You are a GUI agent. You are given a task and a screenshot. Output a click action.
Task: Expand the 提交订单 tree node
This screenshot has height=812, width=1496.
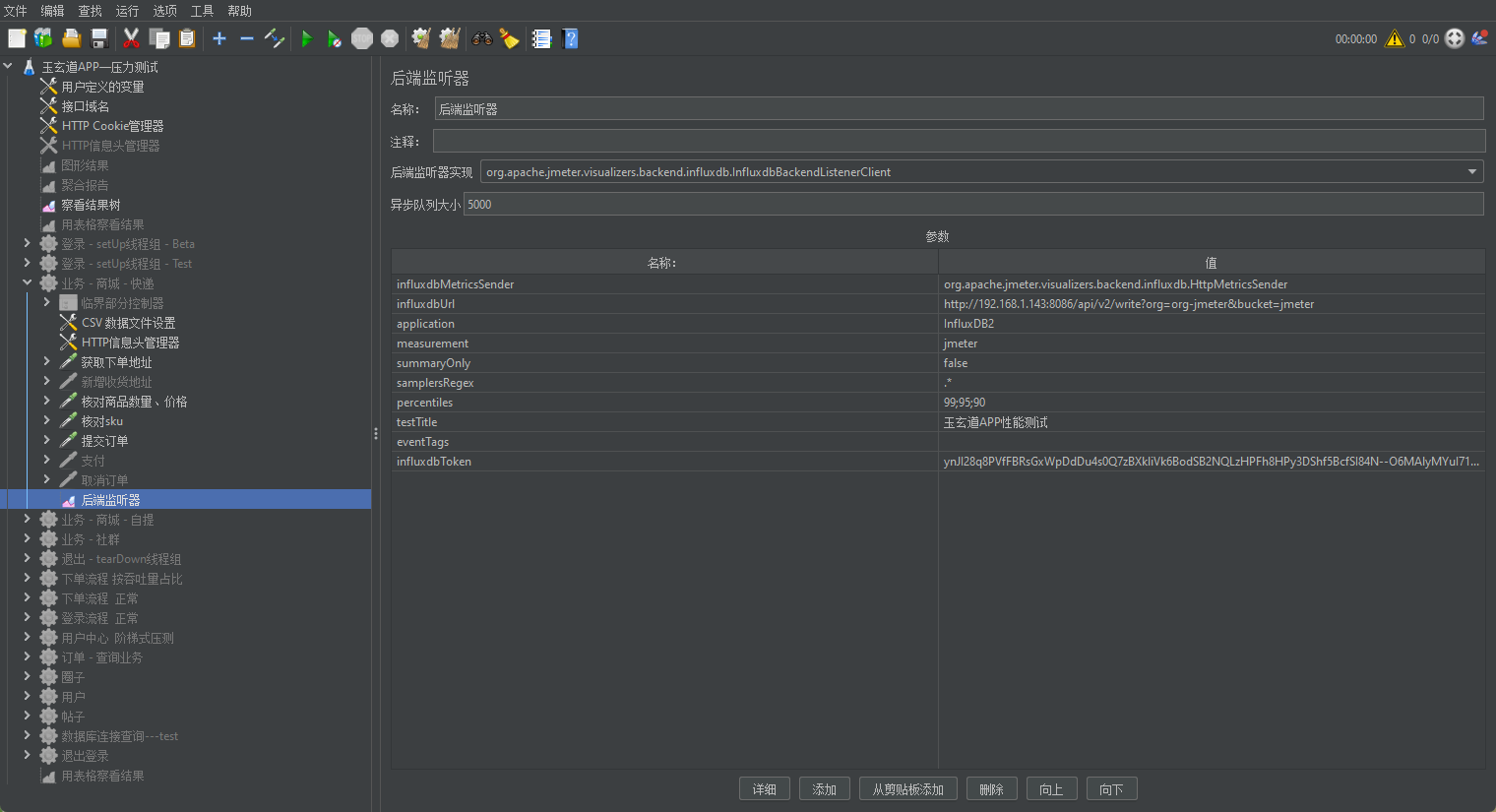[x=46, y=441]
